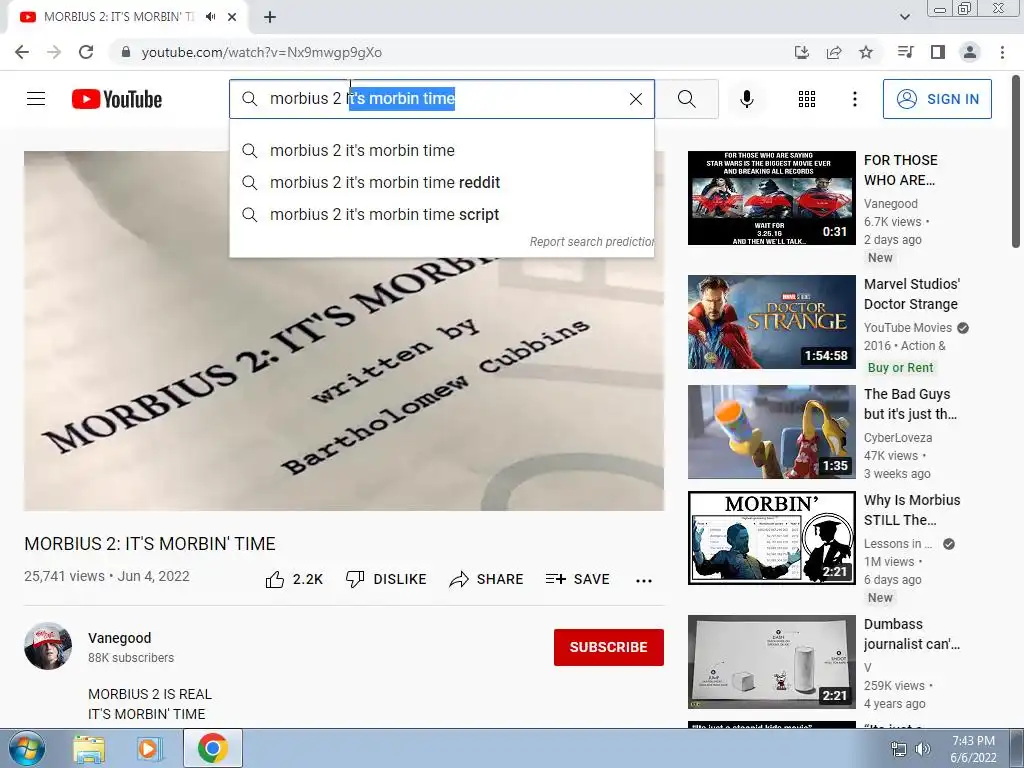This screenshot has height=768, width=1024.
Task: Share the video with SHARE
Action: (x=486, y=579)
